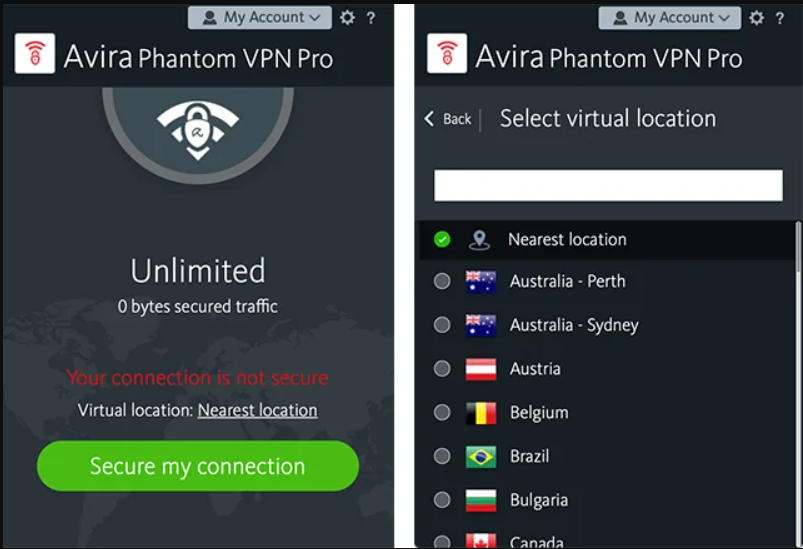Screen dimensions: 803x549
Task: Choose the Bulgaria radio button
Action: (442, 500)
